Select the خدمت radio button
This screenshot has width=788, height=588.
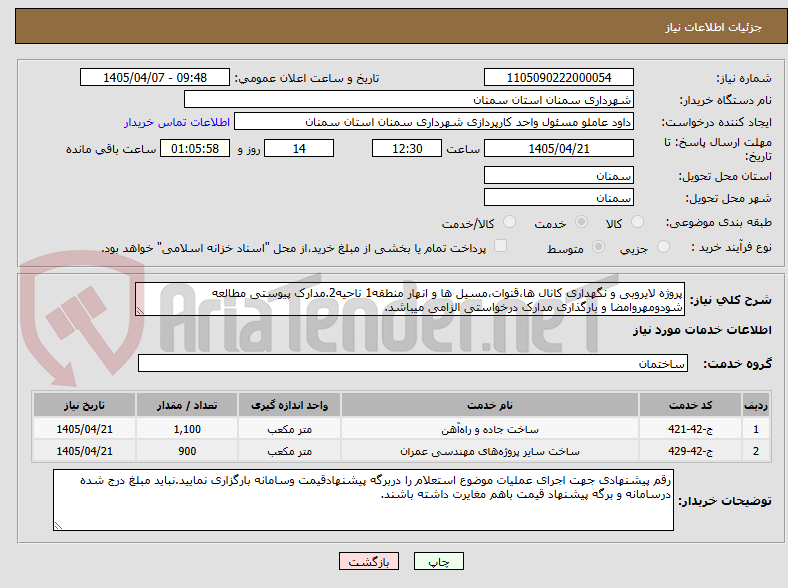click(x=581, y=222)
